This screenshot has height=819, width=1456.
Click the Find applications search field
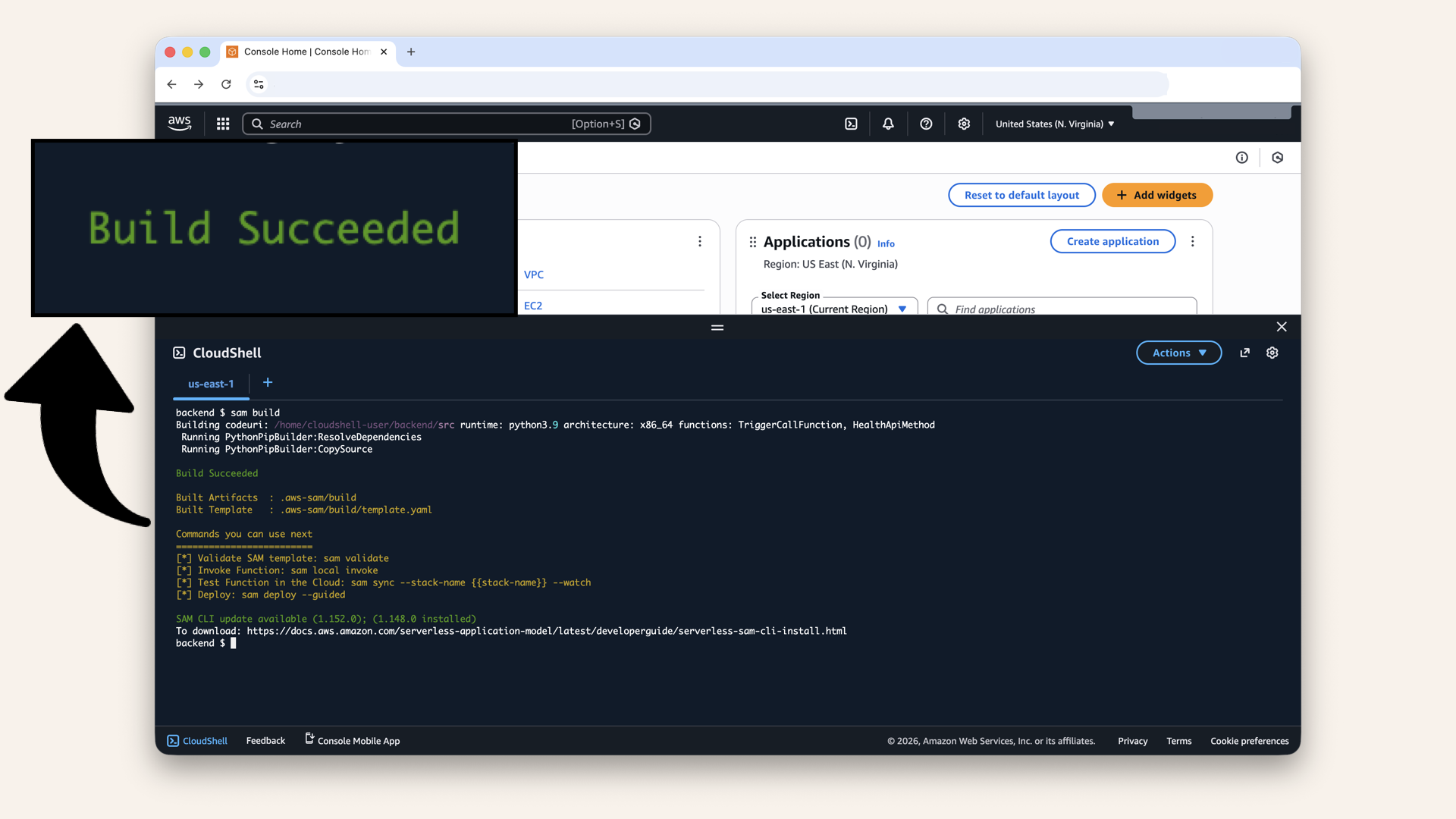point(1062,309)
